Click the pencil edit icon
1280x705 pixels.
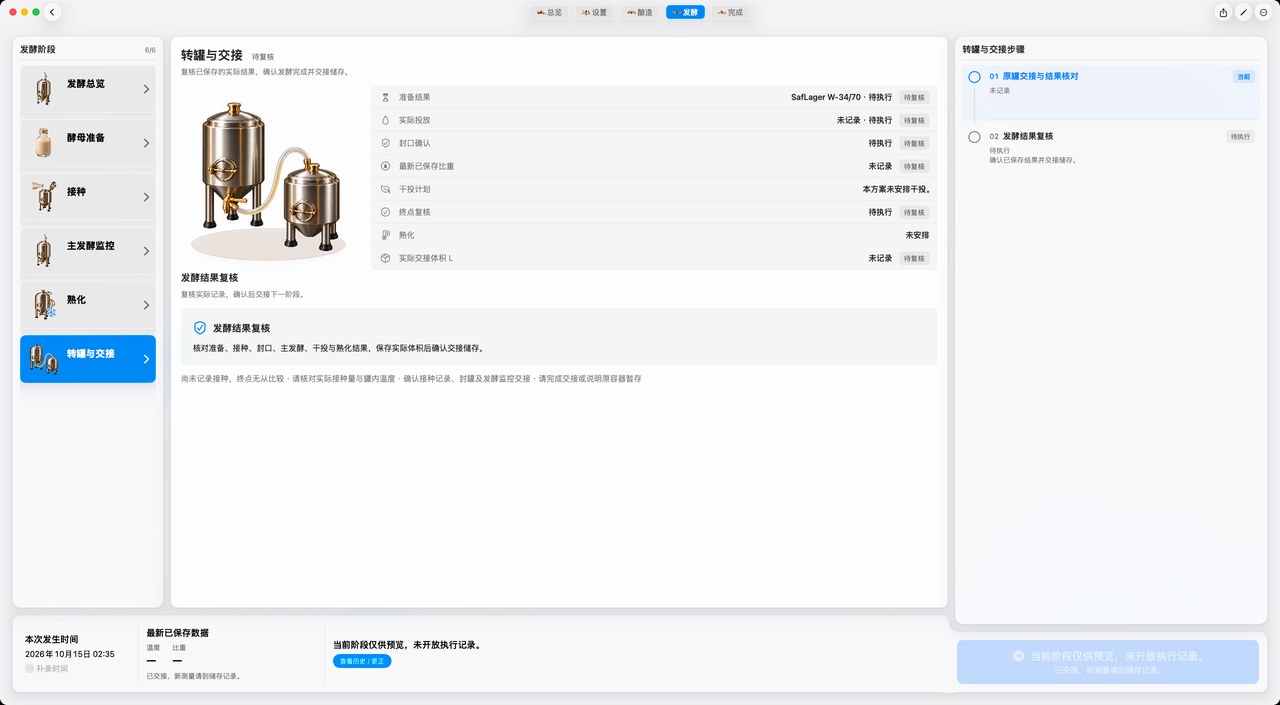click(1243, 12)
